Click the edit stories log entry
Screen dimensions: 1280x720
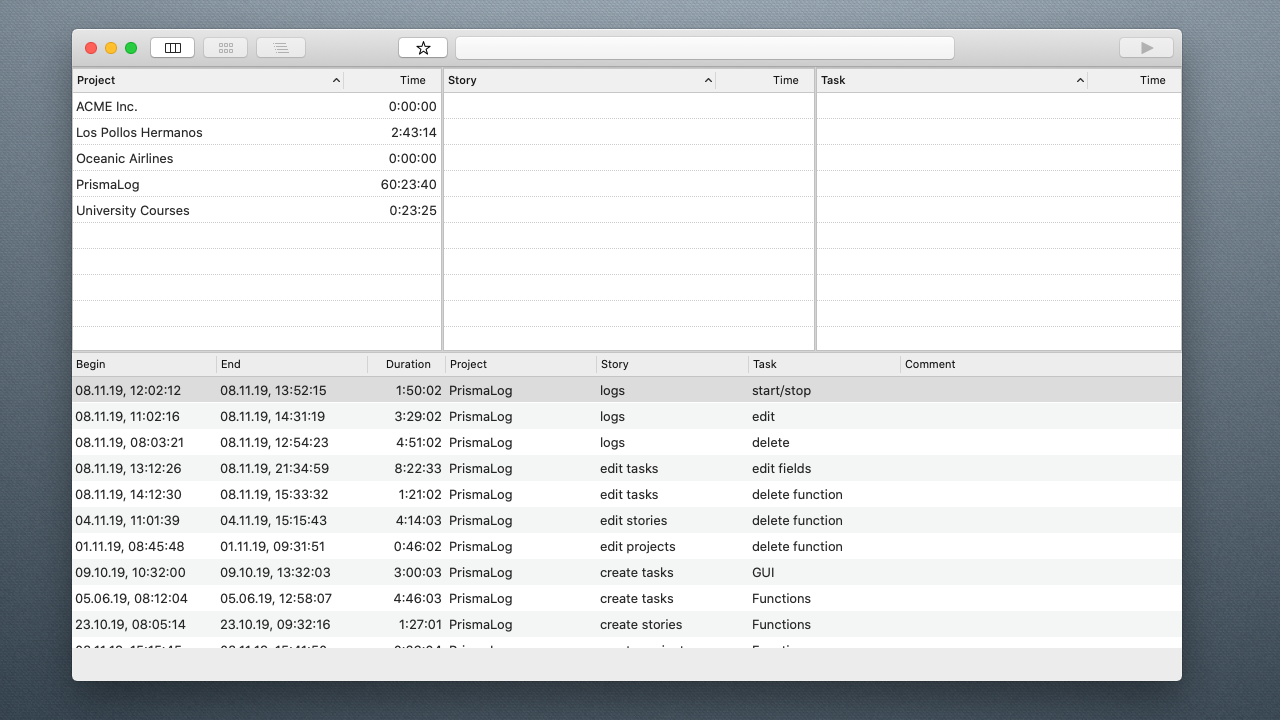pos(627,520)
